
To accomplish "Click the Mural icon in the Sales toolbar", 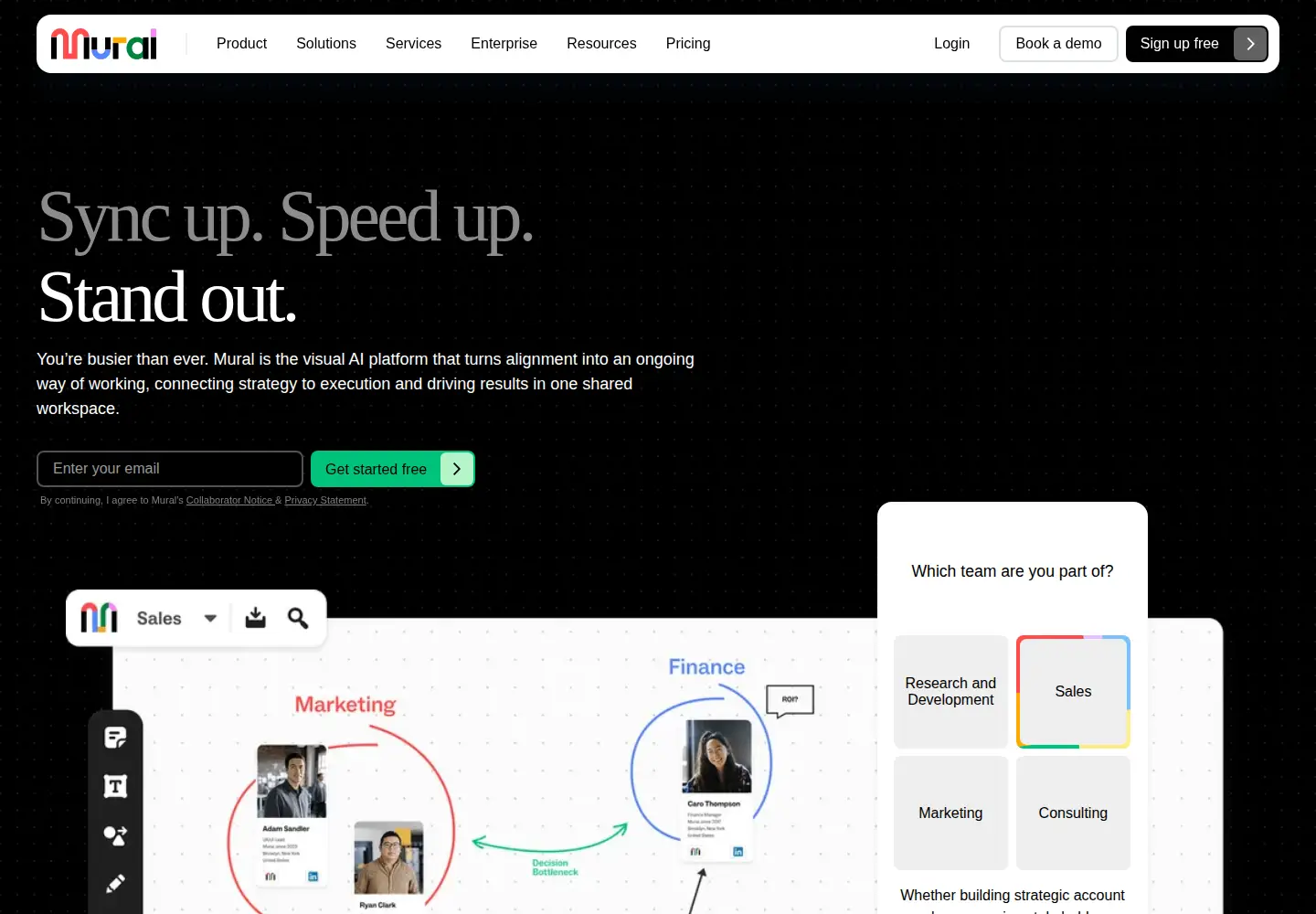I will (x=99, y=618).
